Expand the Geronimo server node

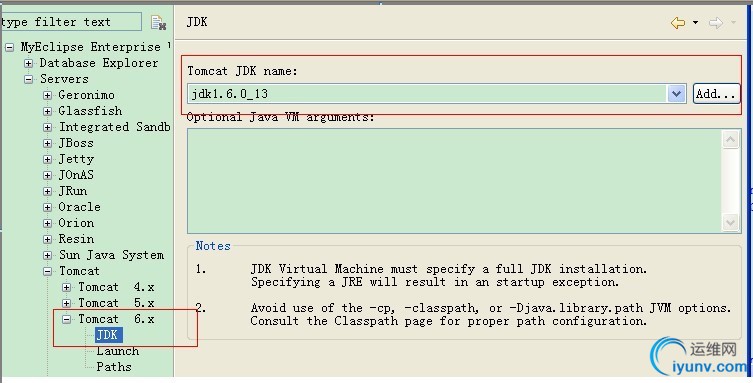pos(48,95)
